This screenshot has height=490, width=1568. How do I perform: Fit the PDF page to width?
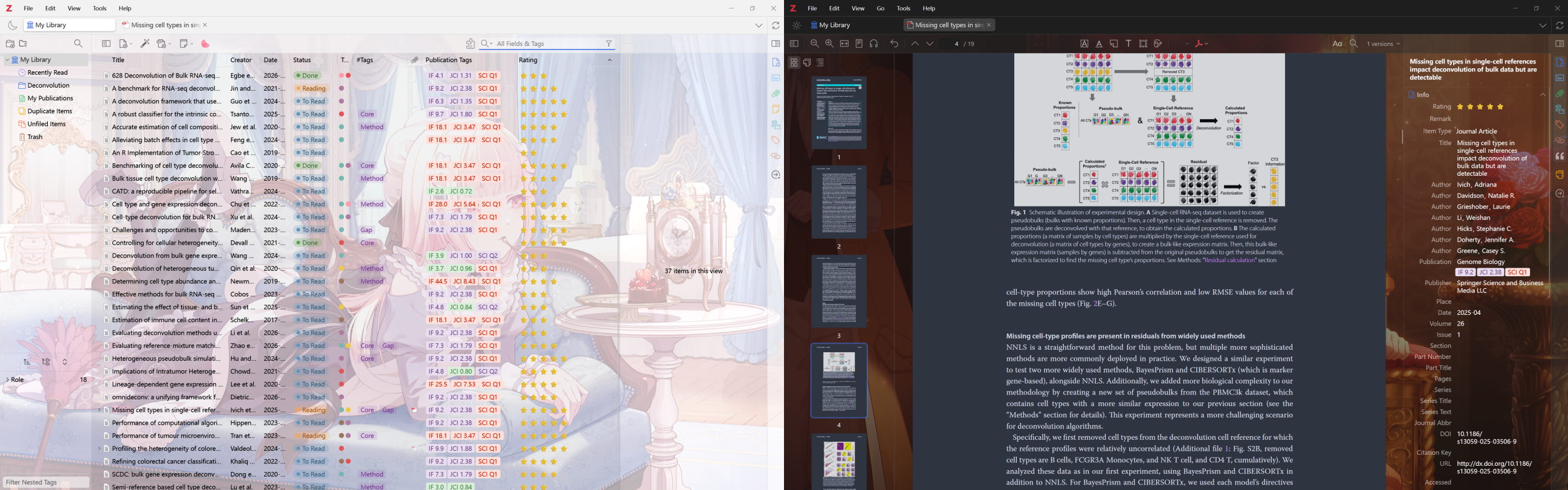point(844,44)
